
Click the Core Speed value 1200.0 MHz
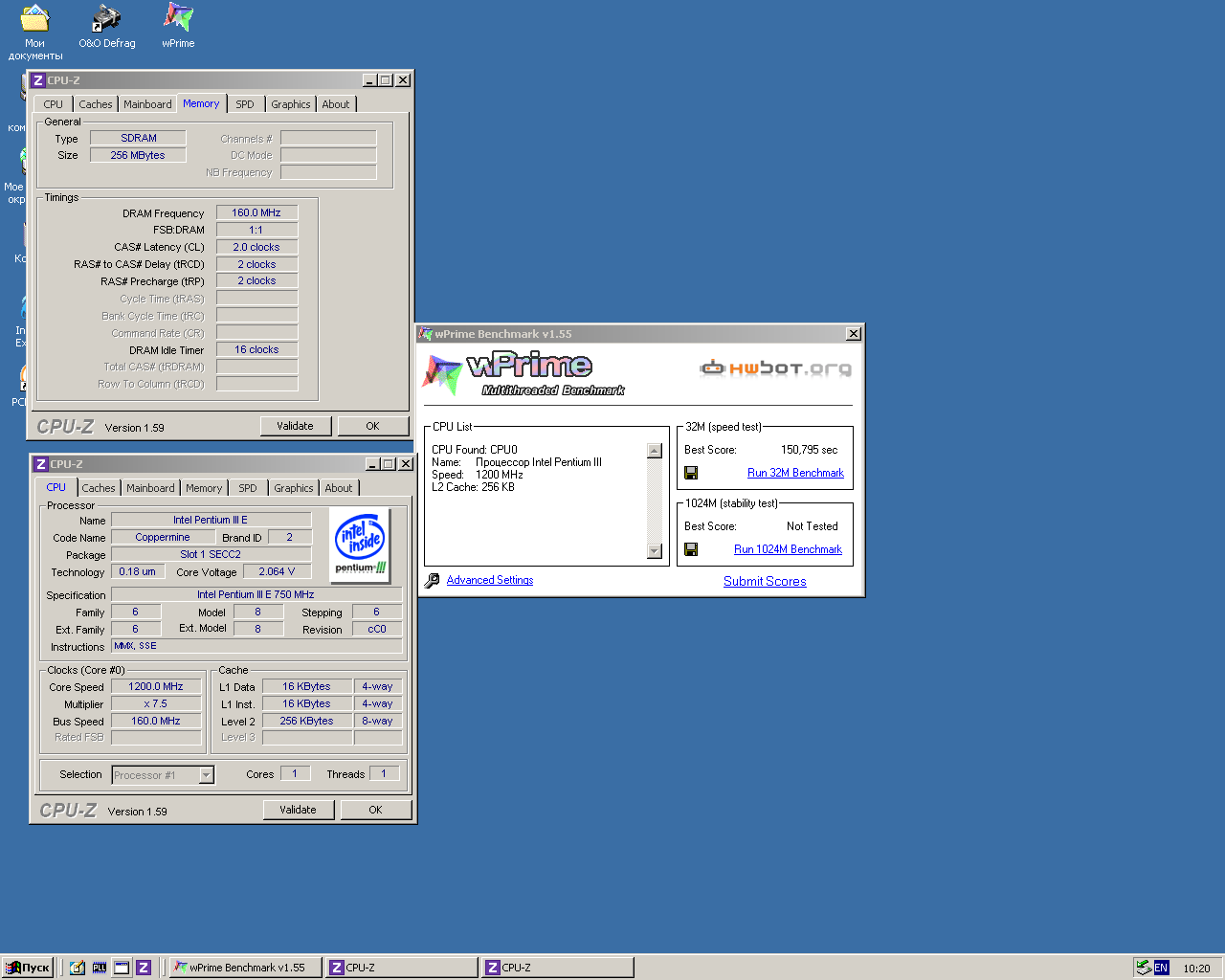pos(156,686)
